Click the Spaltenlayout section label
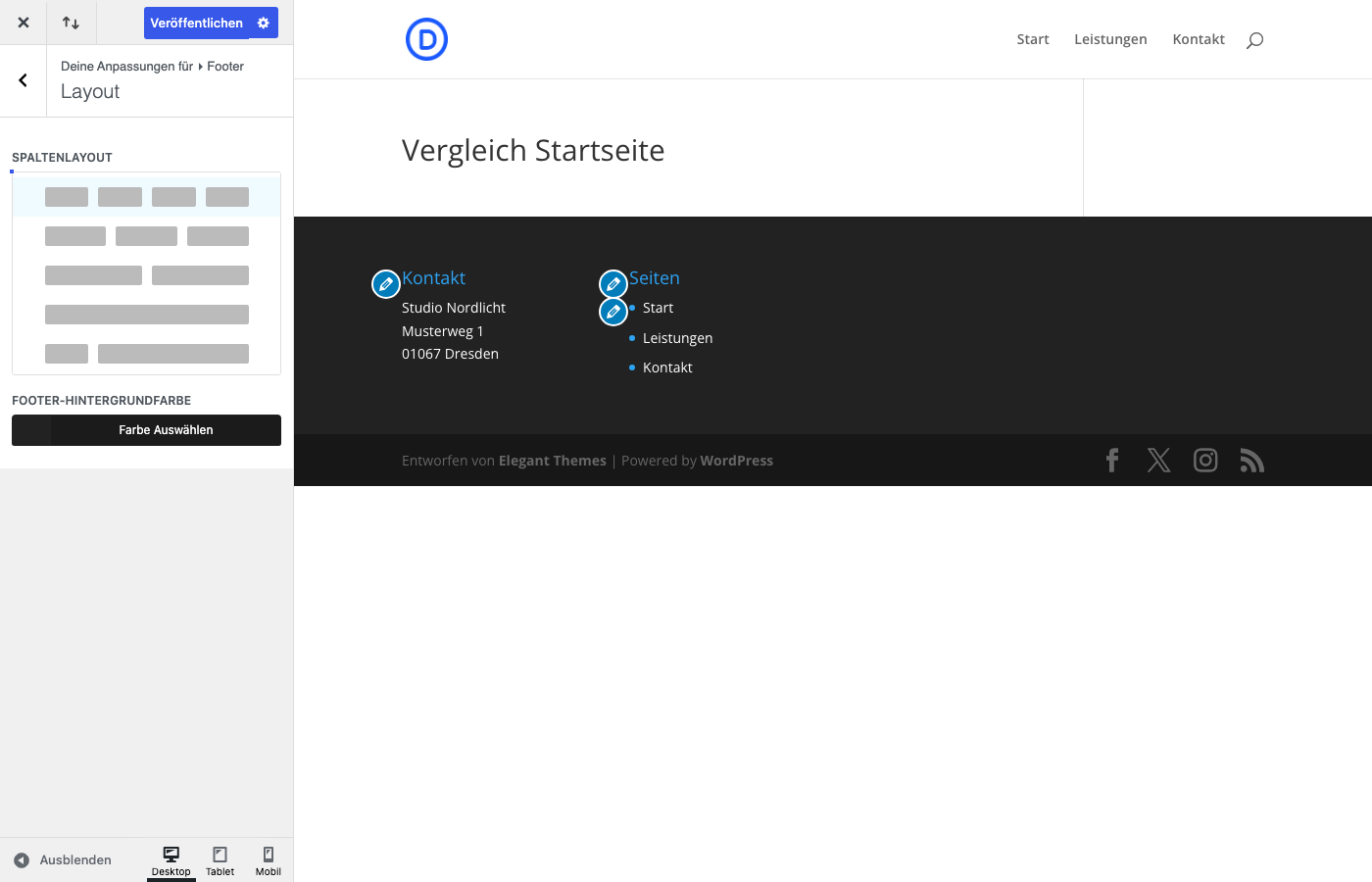The width and height of the screenshot is (1372, 882). (62, 158)
